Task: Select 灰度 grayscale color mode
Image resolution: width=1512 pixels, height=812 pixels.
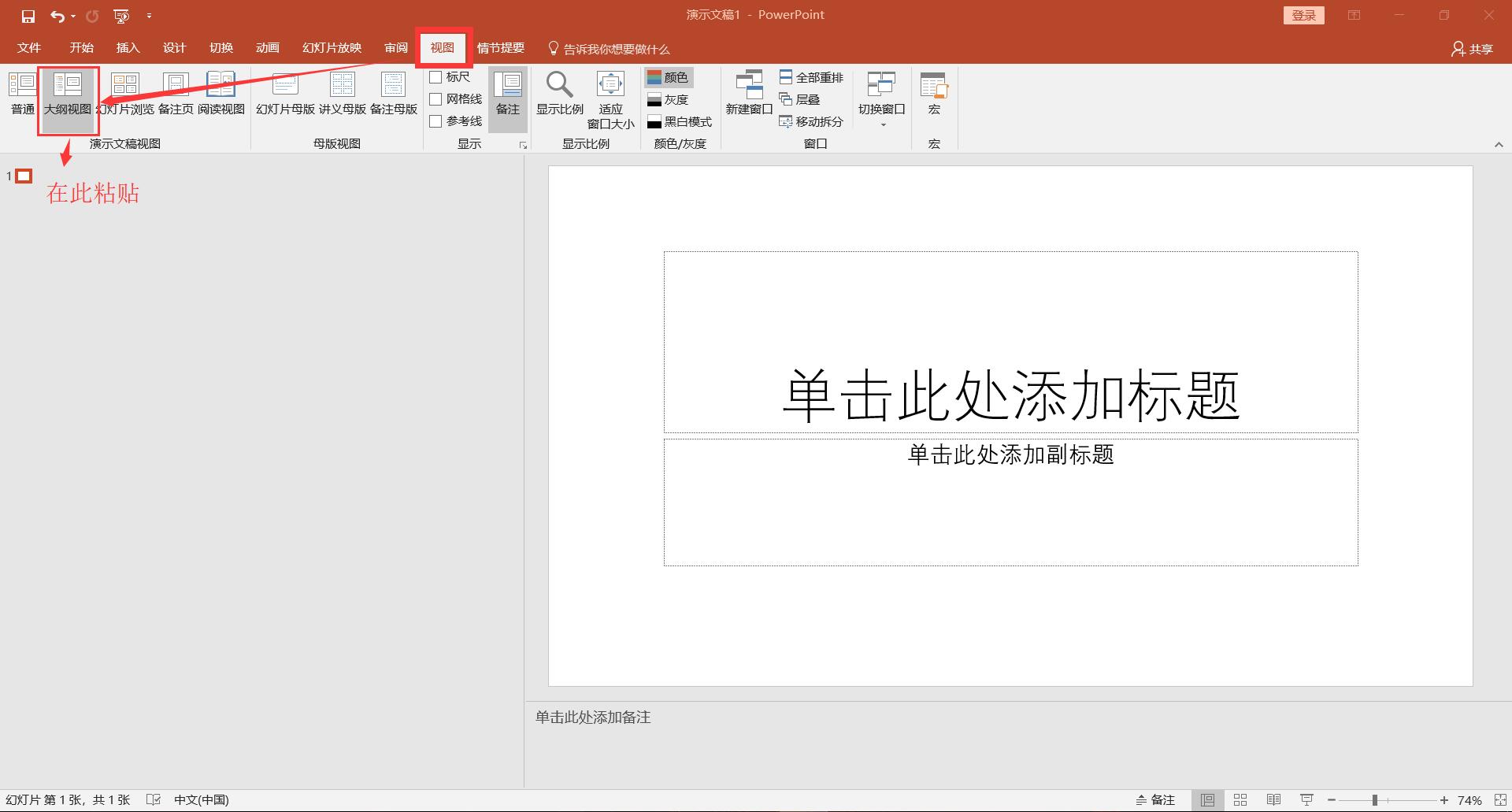Action: pos(673,100)
